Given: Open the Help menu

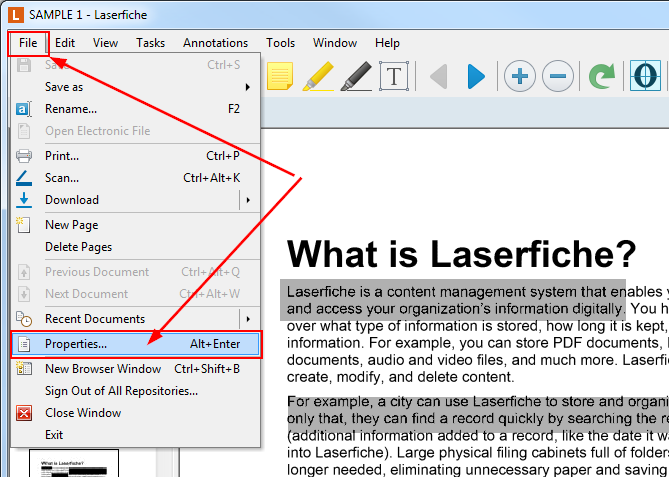Looking at the screenshot, I should click(387, 43).
